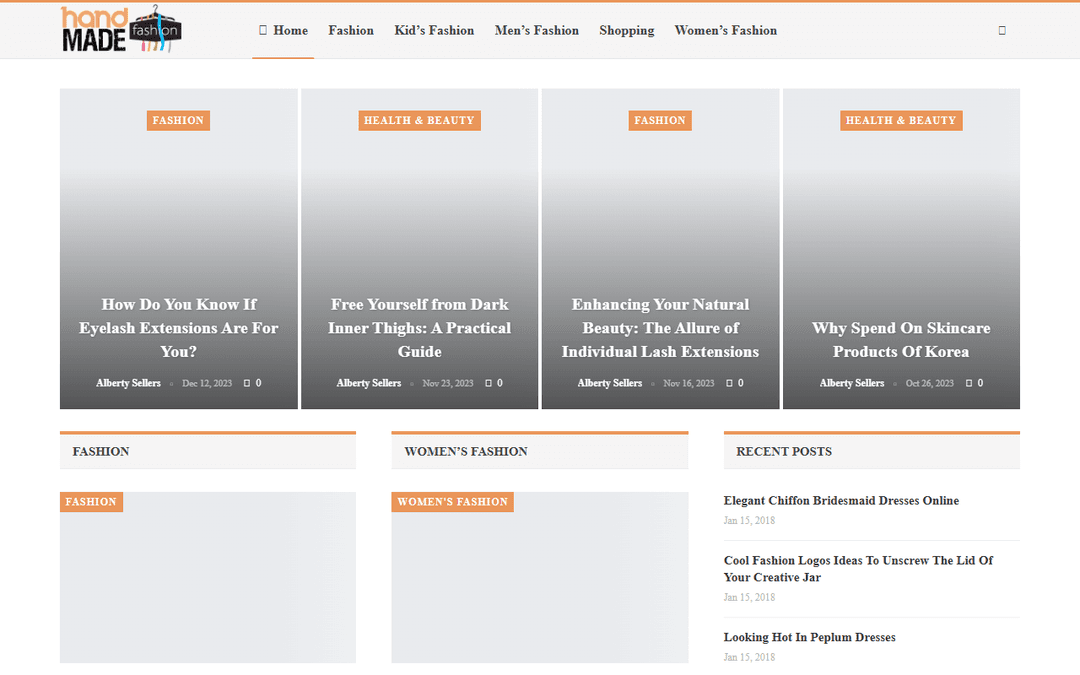Open 'Why Spend On Skincare Products Of Korea'
The width and height of the screenshot is (1080, 675).
901,340
